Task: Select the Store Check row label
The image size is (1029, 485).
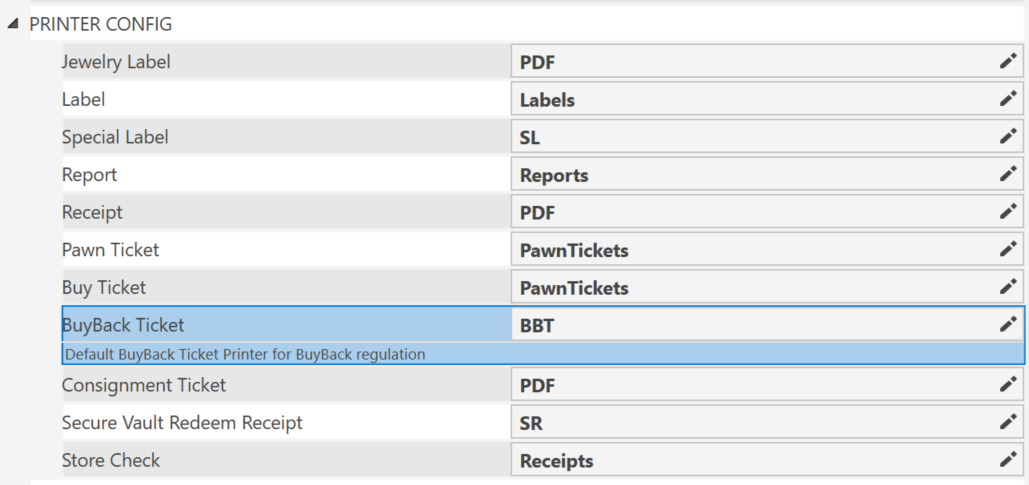Action: tap(111, 460)
